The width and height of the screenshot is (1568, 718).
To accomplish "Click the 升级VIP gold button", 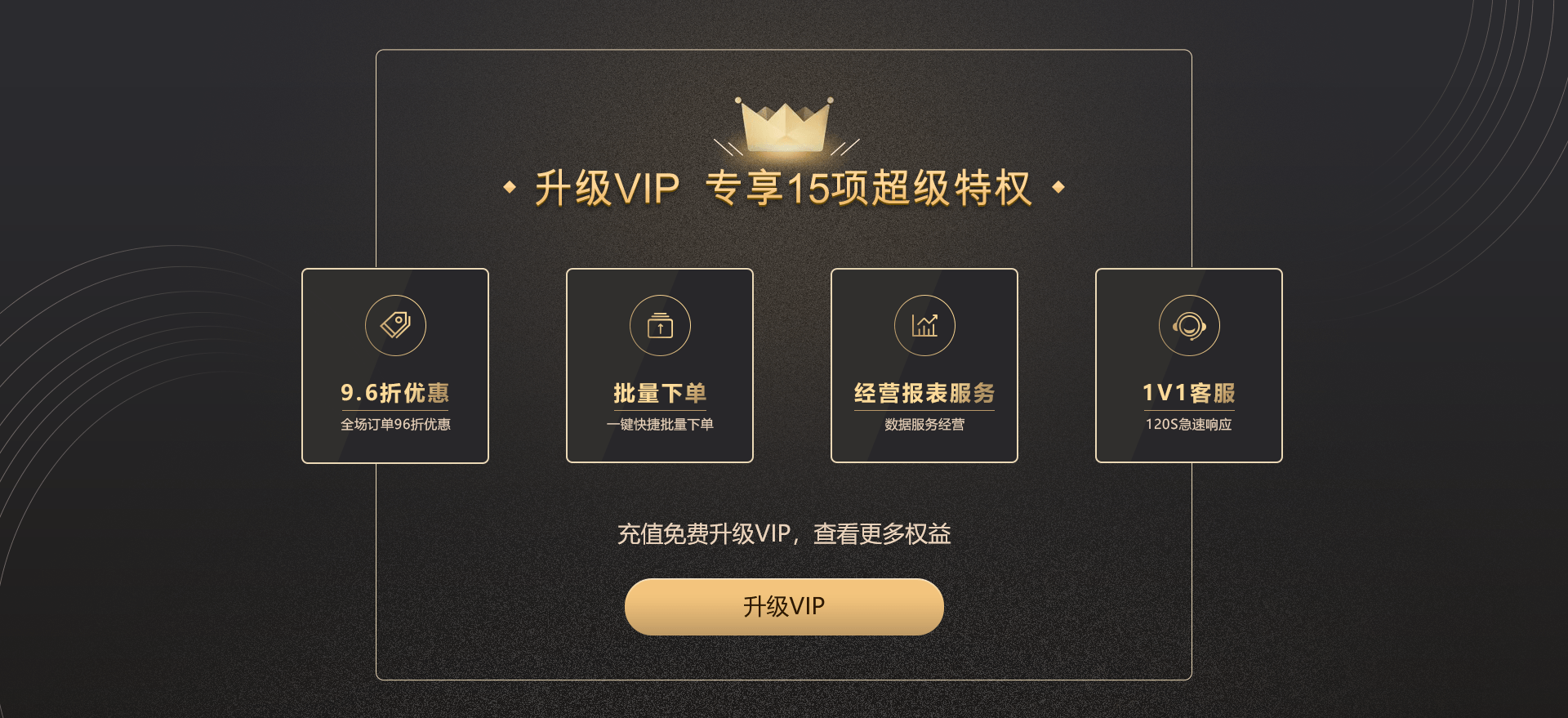I will pos(784,606).
